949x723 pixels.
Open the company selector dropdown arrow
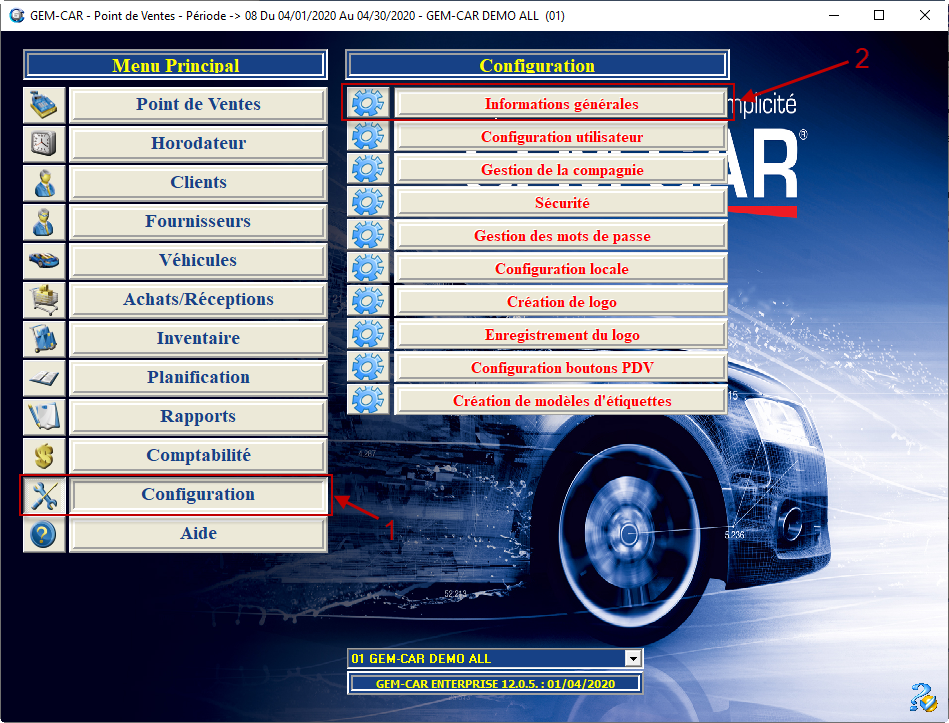click(633, 658)
